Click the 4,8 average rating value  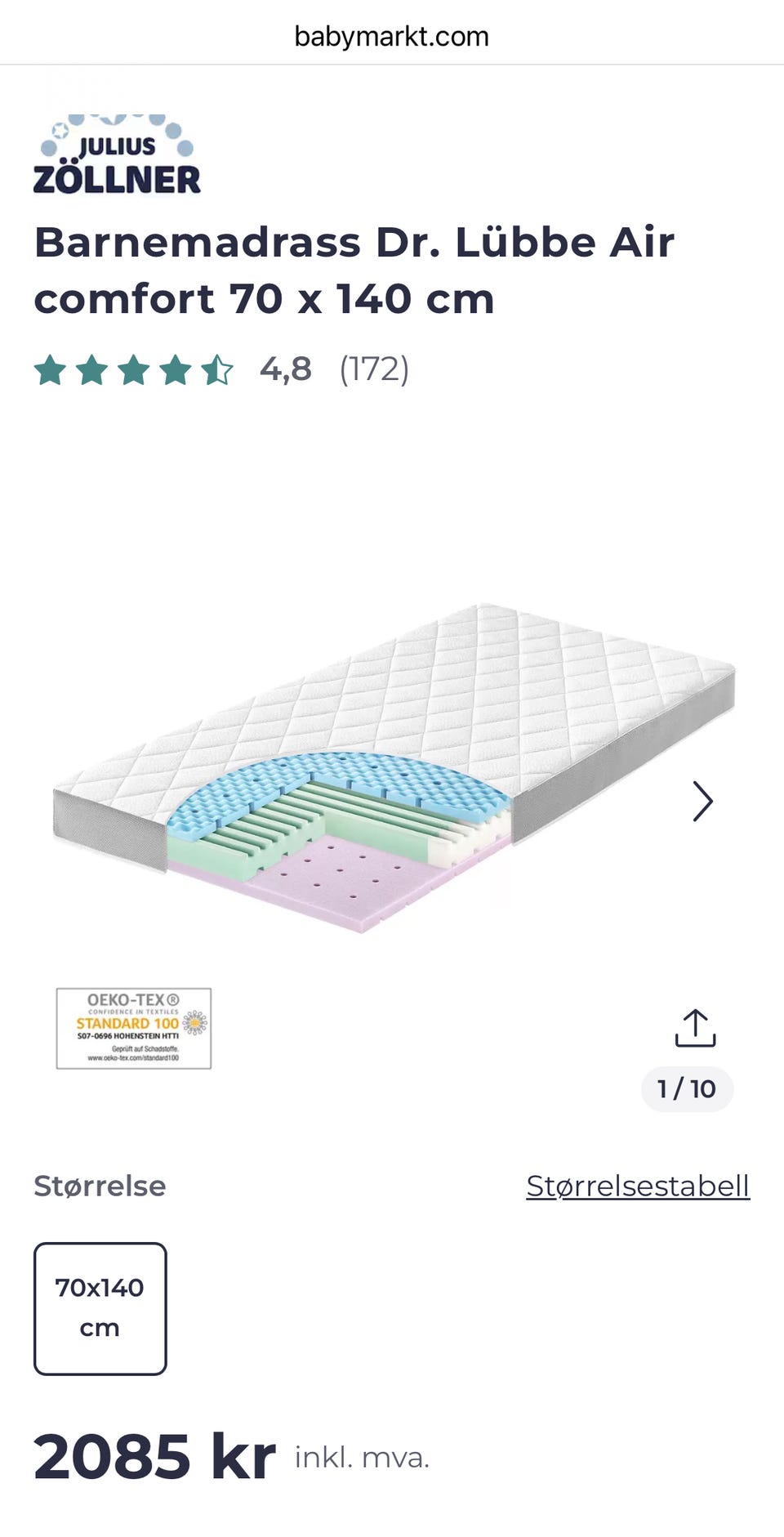(286, 369)
